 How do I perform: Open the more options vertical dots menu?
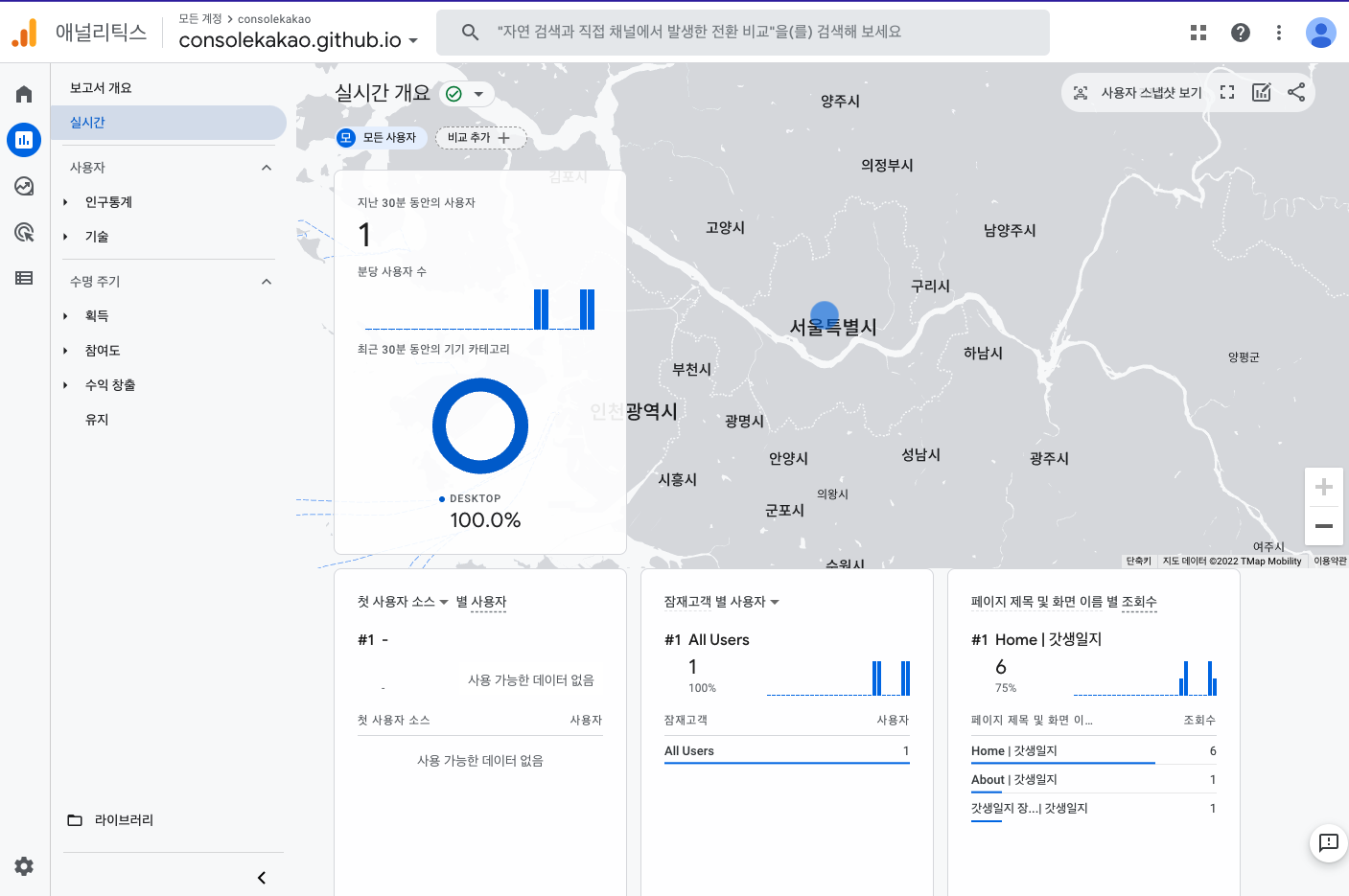1279,33
